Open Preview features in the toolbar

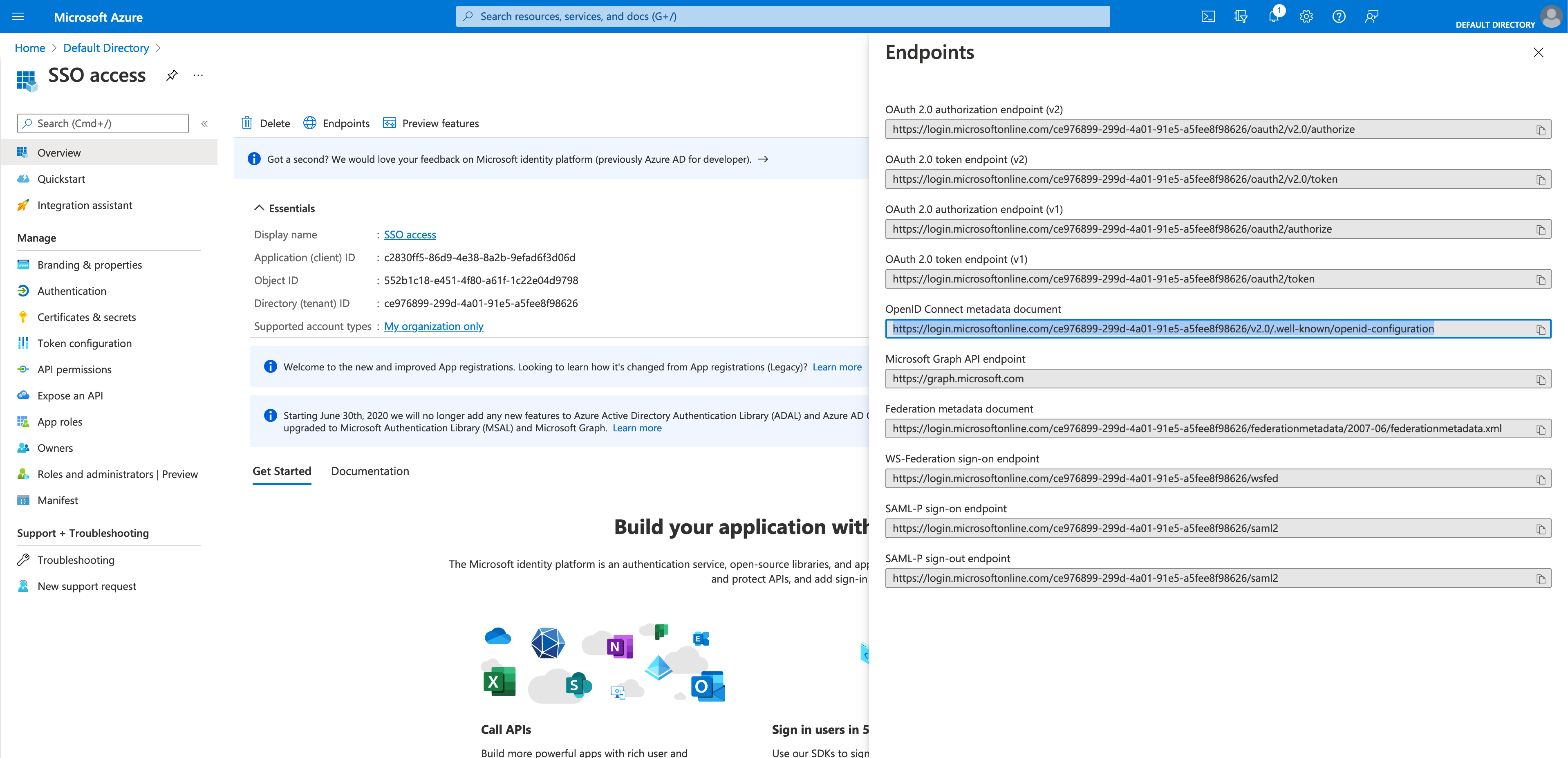click(x=431, y=123)
